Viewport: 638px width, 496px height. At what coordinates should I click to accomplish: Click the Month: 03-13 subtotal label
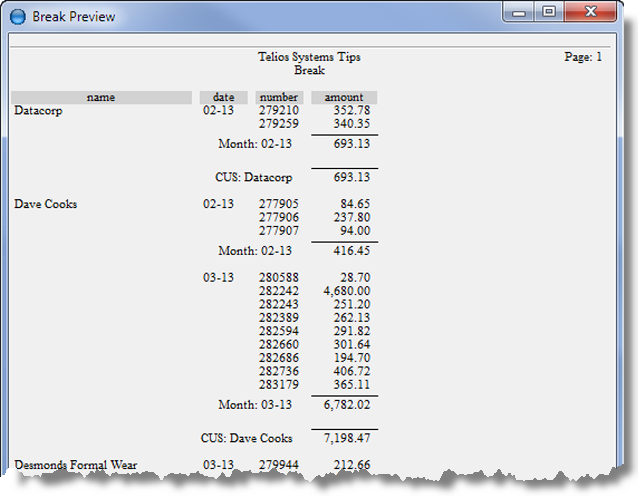255,404
